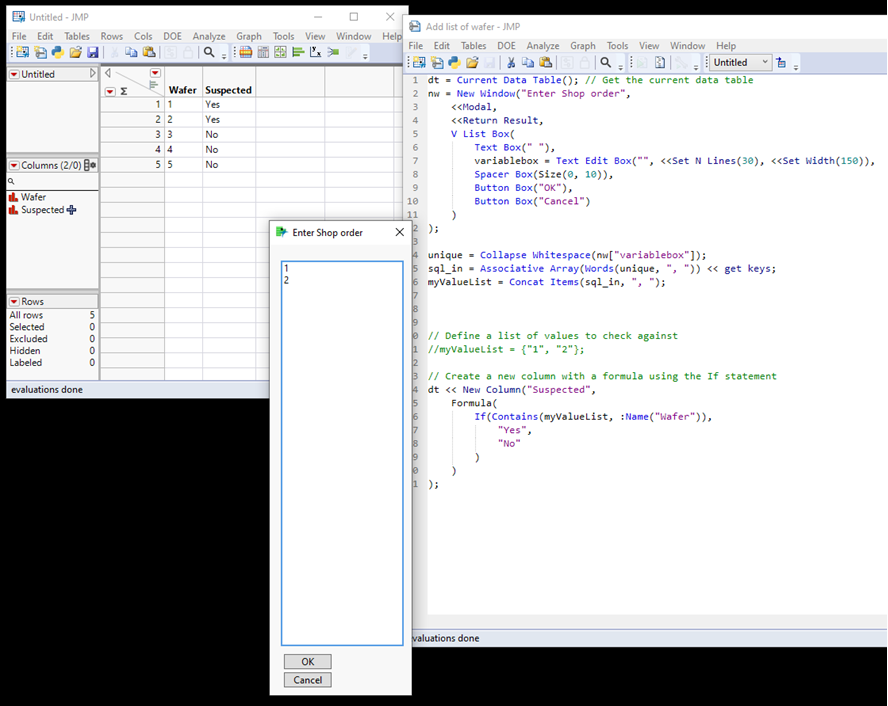888x706 pixels.
Task: Click 'Excluded' in Rows panel
Action: [28, 339]
